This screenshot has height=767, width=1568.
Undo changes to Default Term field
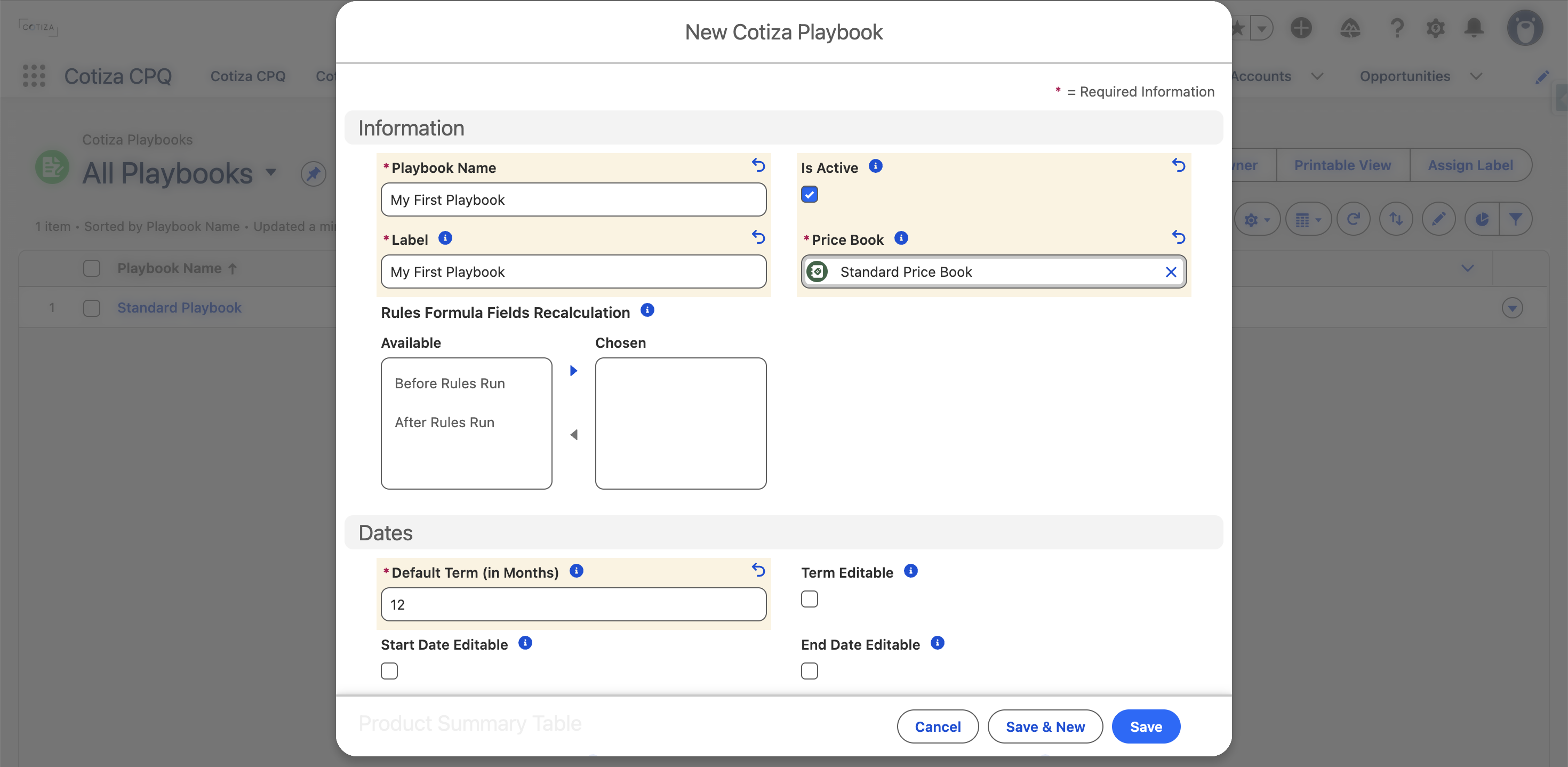(x=758, y=570)
